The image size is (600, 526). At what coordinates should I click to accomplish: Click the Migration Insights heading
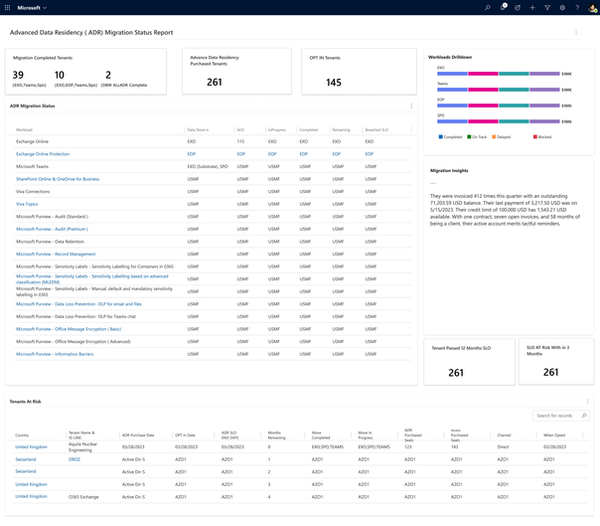[x=449, y=171]
